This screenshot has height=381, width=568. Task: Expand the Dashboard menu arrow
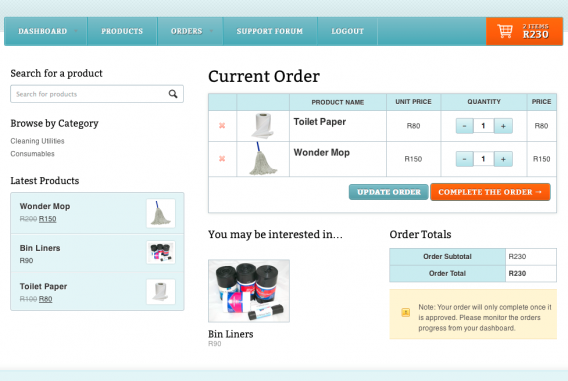[x=76, y=31]
